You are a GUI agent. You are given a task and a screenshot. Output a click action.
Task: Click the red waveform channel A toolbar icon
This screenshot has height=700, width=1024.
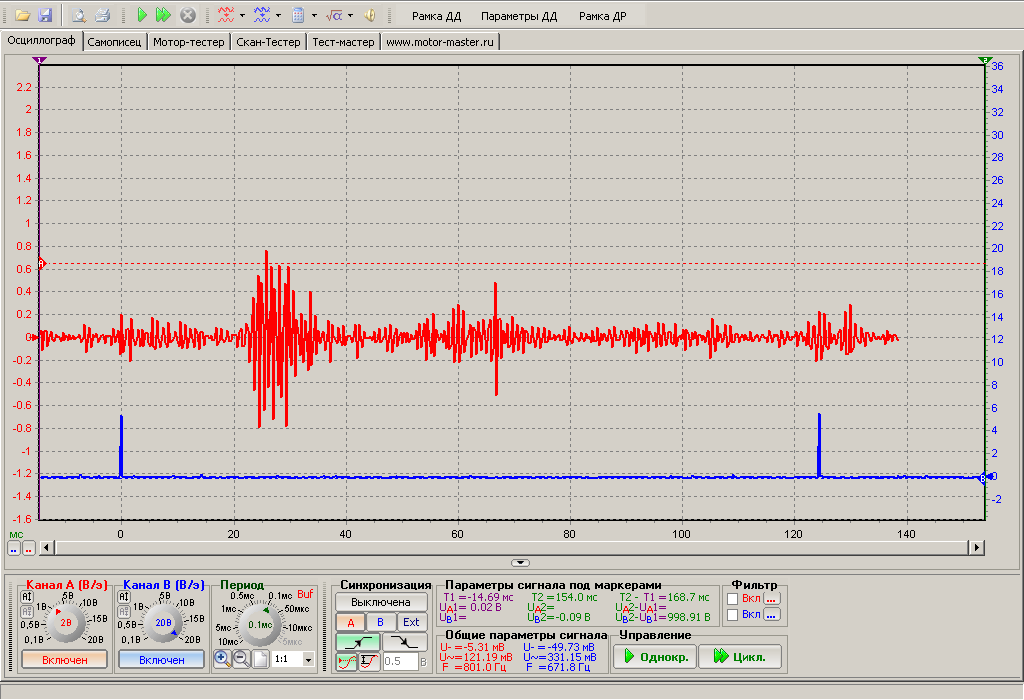tap(226, 15)
